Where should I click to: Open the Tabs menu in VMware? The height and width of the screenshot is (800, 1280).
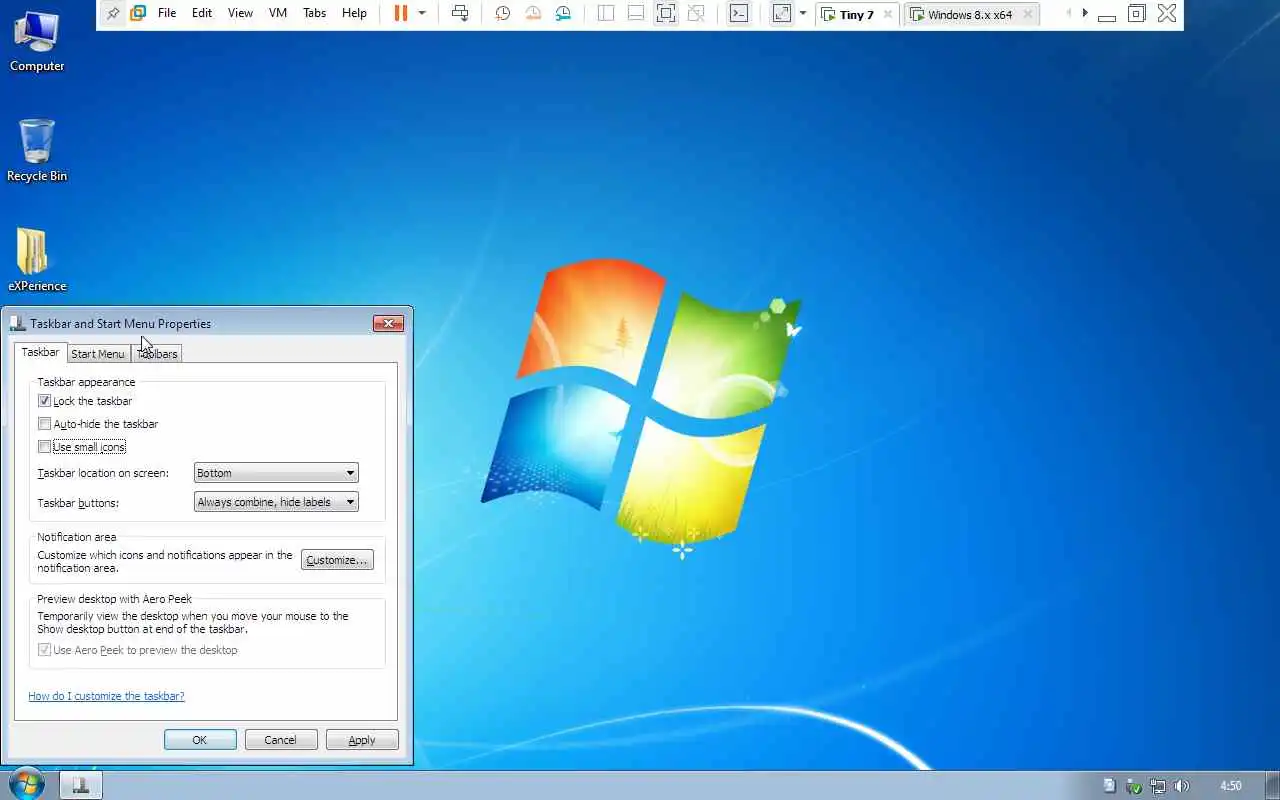[315, 13]
